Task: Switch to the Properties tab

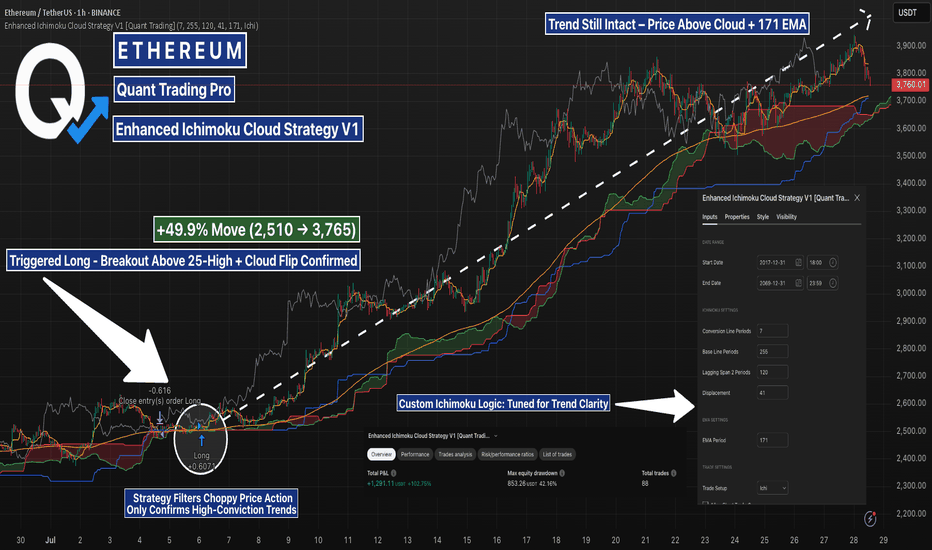Action: click(x=737, y=217)
